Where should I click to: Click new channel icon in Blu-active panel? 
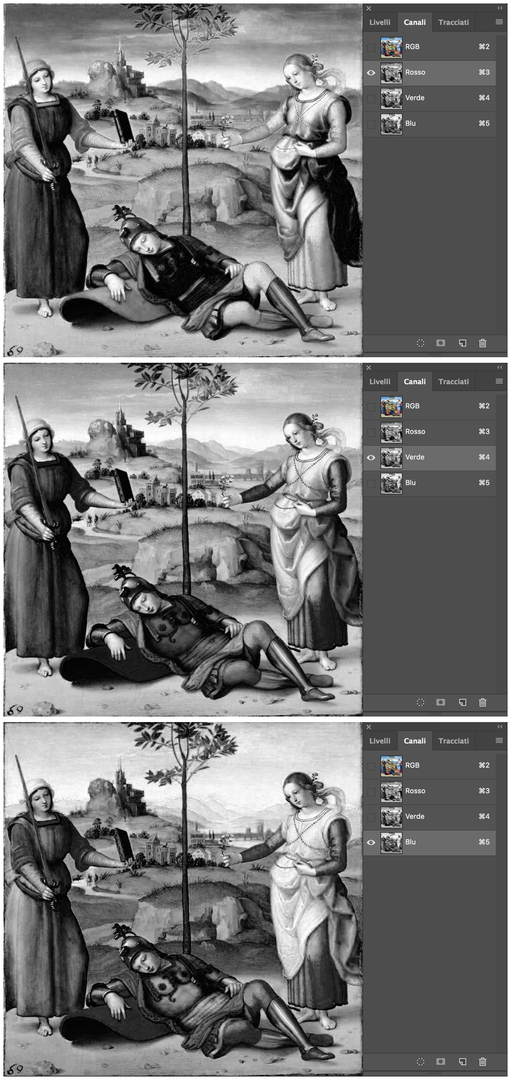tap(463, 1061)
